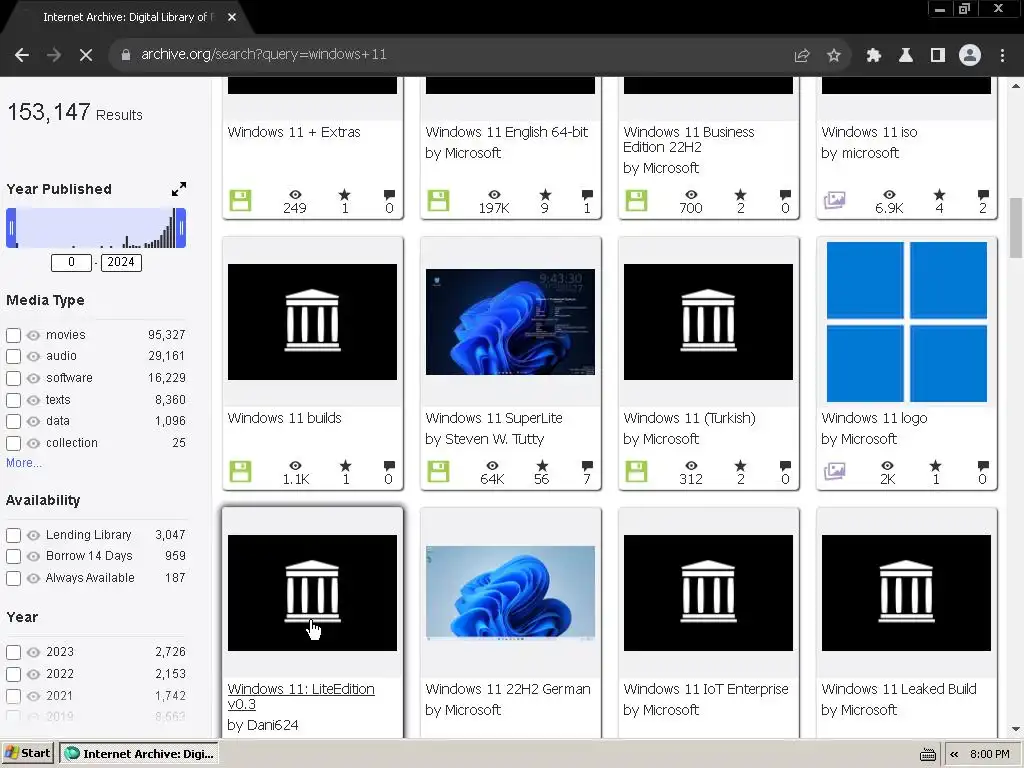This screenshot has width=1024, height=768.
Task: Bookmark this page with the star icon
Action: pyautogui.click(x=834, y=56)
